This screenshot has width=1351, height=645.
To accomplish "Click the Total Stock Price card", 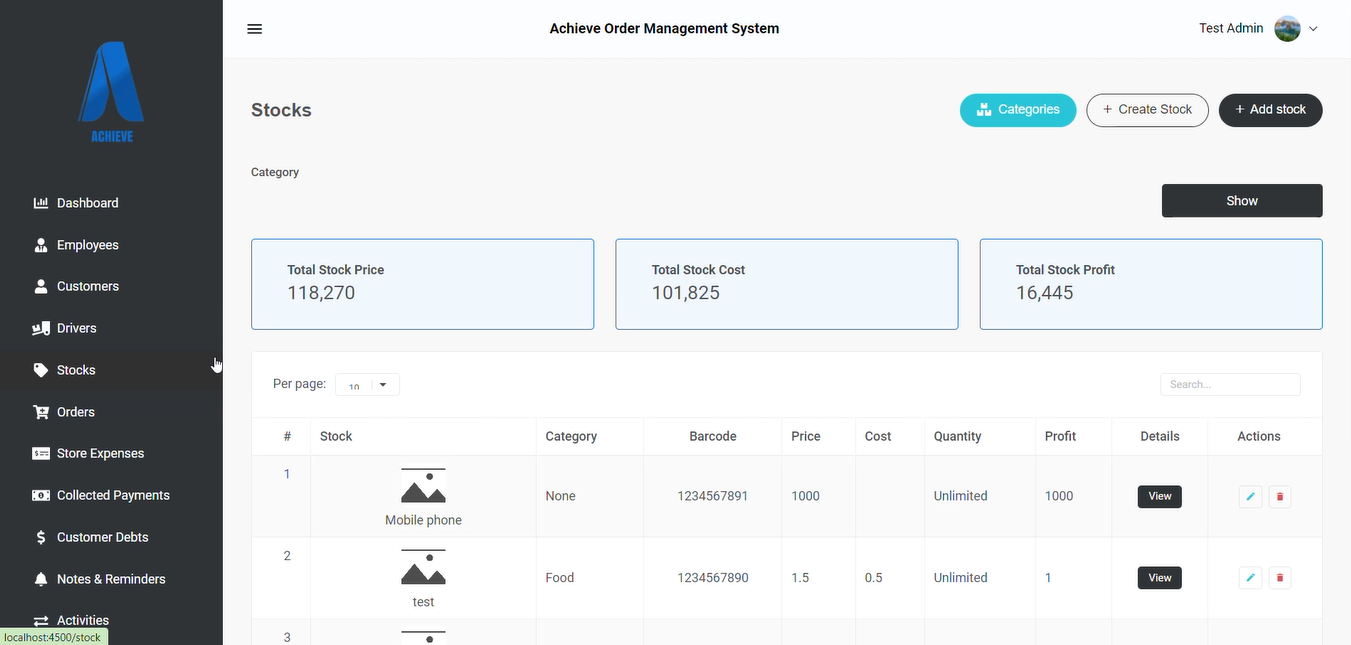I will pos(422,284).
